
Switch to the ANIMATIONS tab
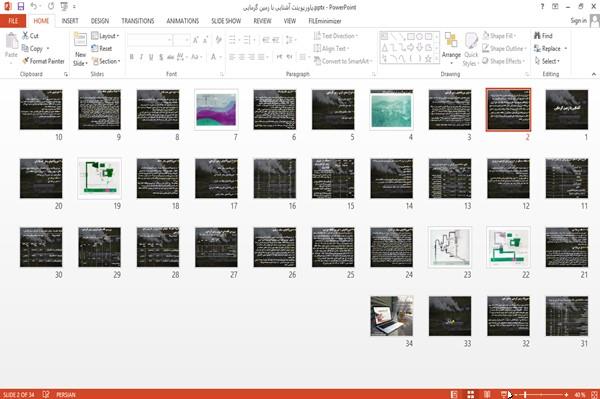[183, 21]
